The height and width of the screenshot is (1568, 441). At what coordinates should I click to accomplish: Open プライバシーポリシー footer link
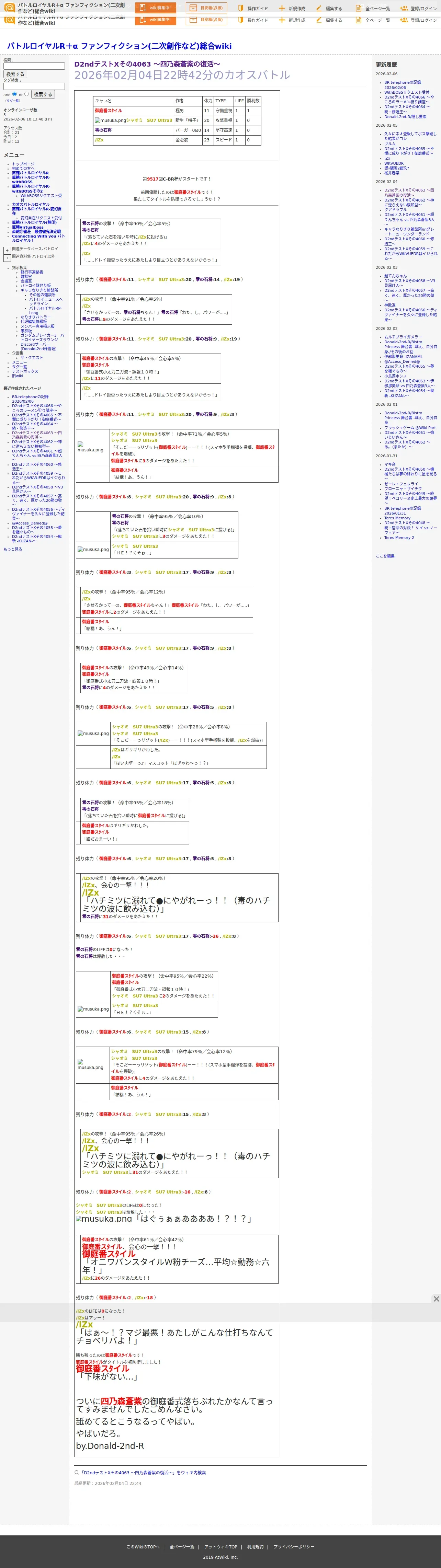click(294, 1547)
